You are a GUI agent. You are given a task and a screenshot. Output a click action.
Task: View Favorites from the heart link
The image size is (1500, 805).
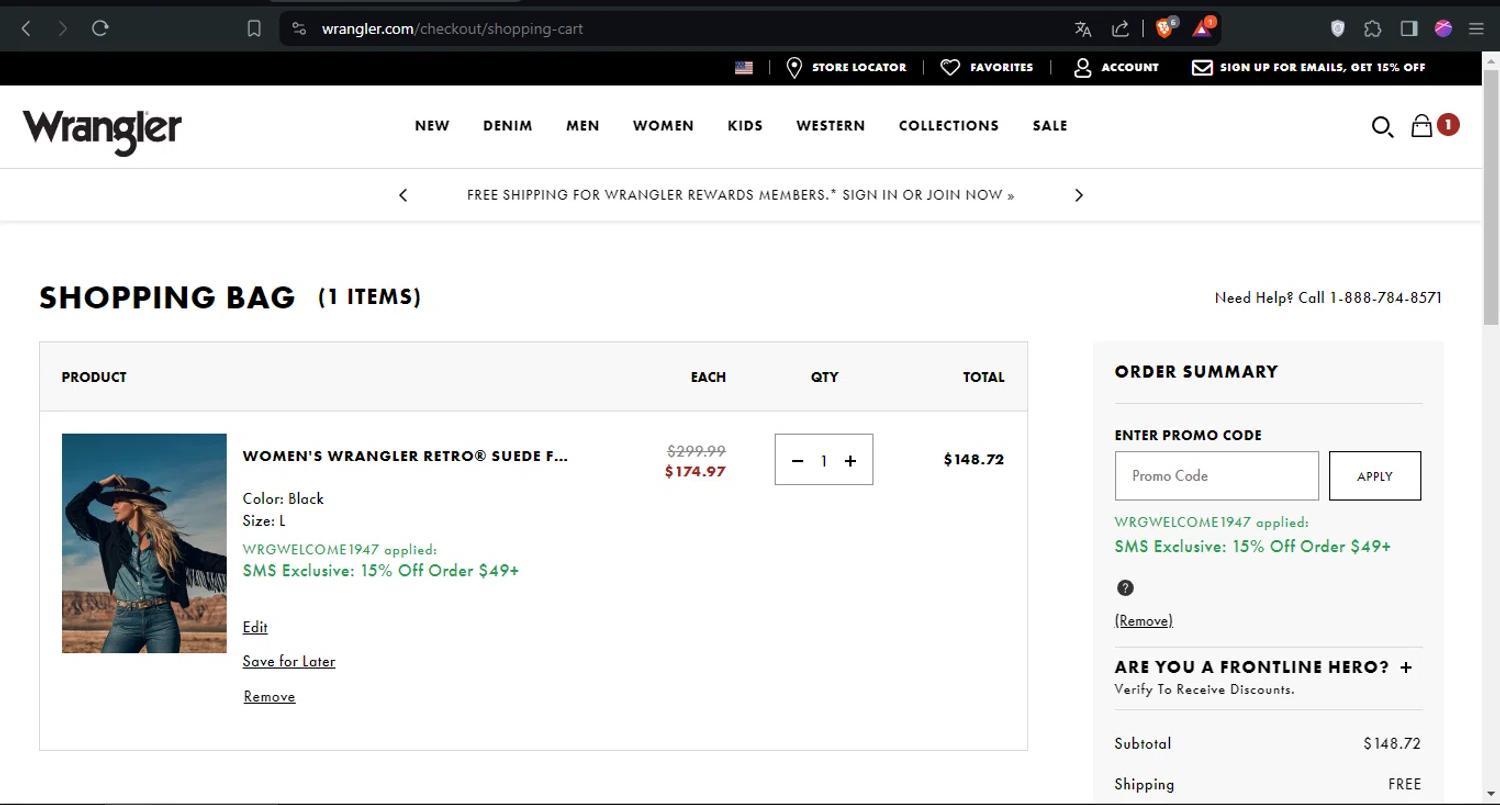987,67
